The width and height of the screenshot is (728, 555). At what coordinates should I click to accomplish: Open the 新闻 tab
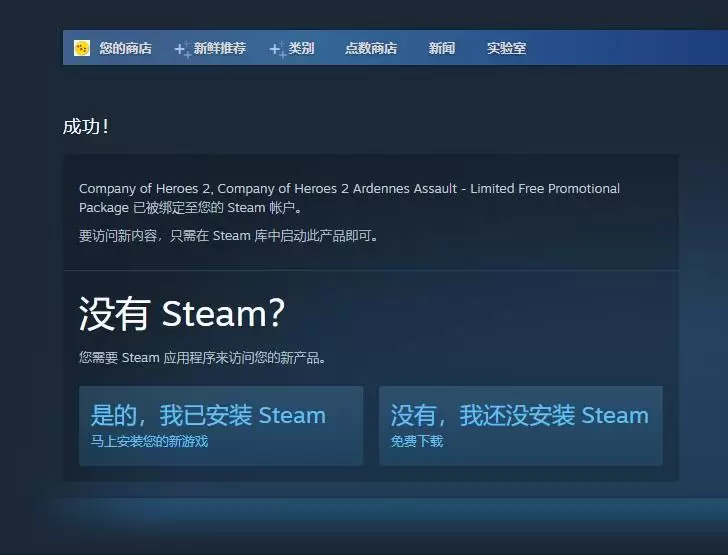[x=442, y=48]
